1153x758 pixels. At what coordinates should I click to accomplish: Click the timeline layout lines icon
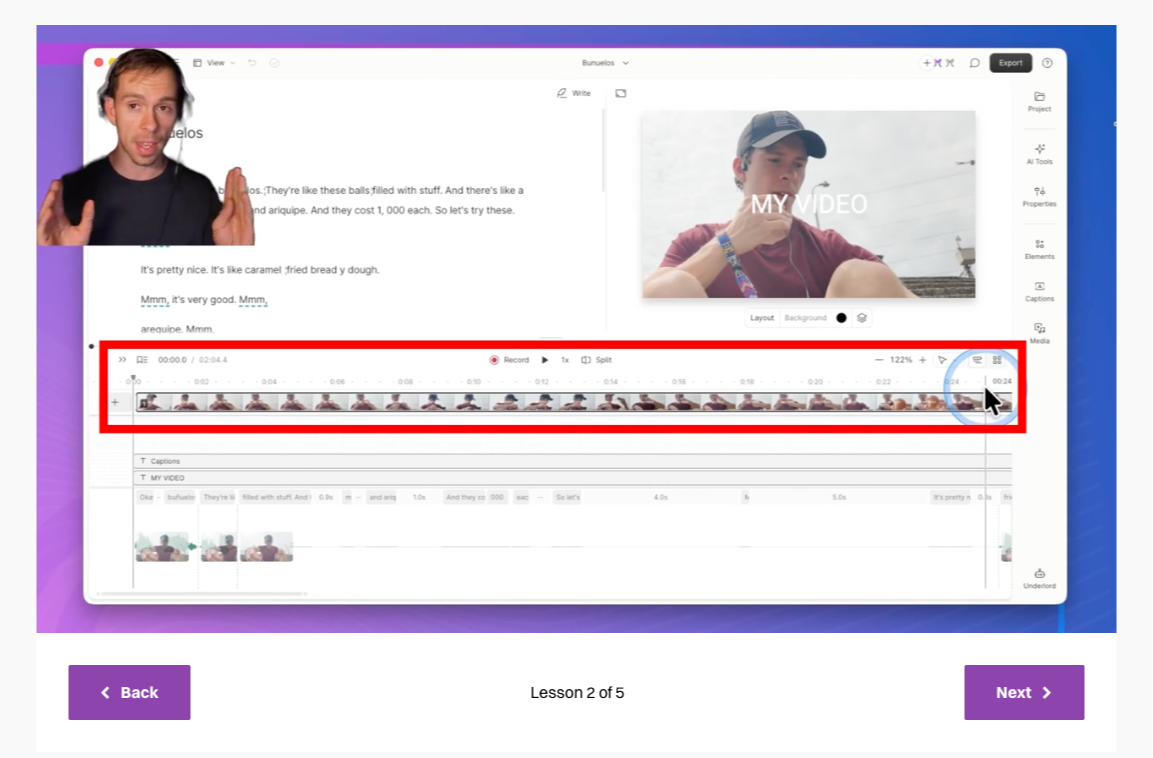click(977, 360)
